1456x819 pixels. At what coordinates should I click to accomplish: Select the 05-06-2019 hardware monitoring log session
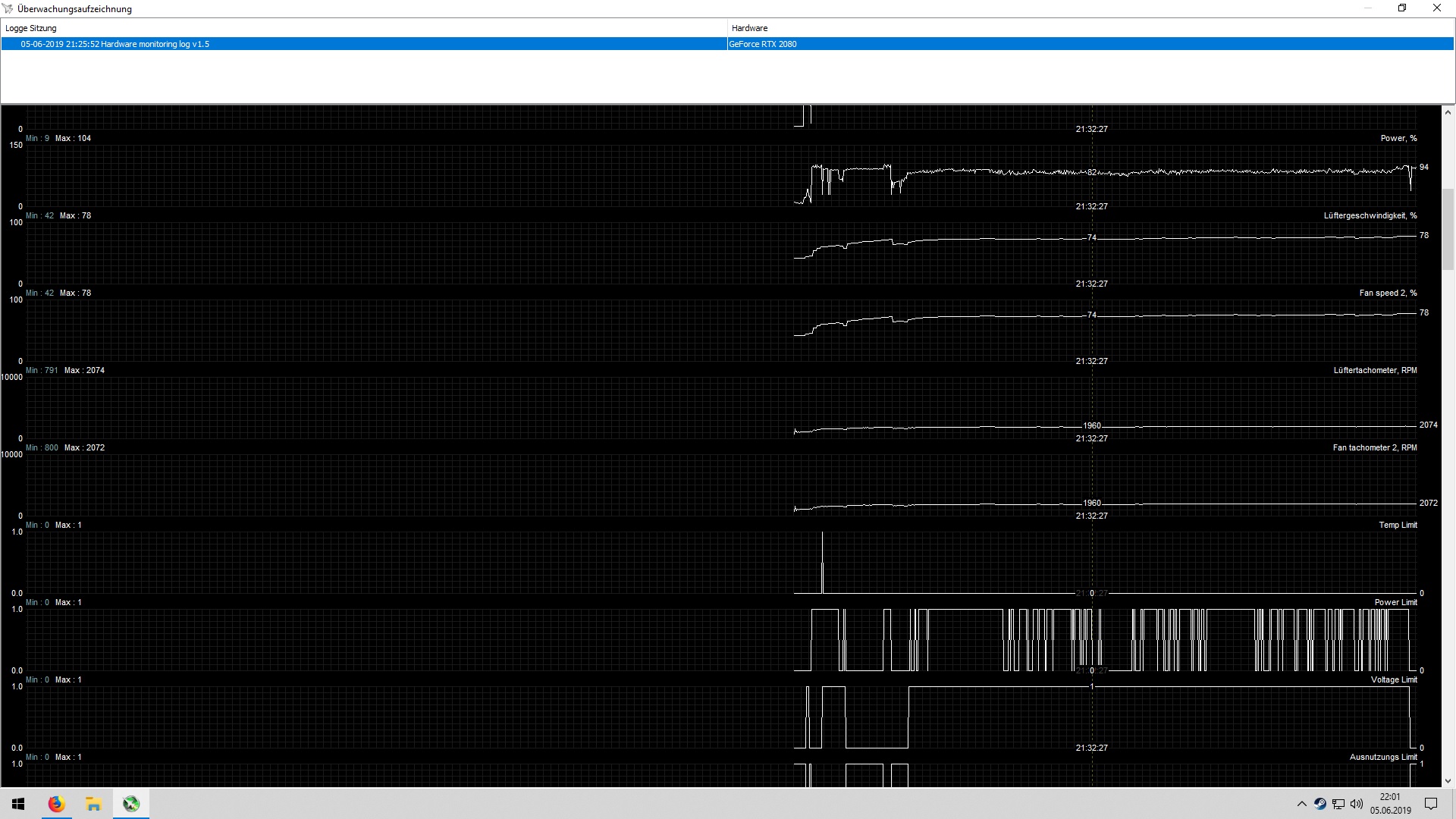[115, 44]
